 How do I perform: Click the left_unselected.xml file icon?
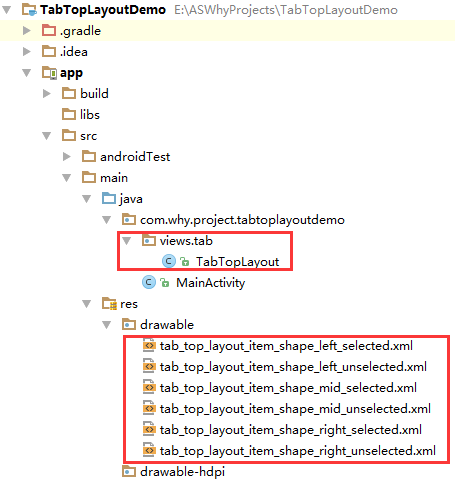pos(149,366)
